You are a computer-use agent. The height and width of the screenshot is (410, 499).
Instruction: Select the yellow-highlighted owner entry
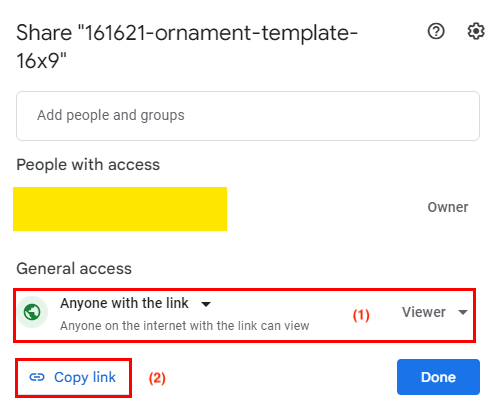point(120,209)
